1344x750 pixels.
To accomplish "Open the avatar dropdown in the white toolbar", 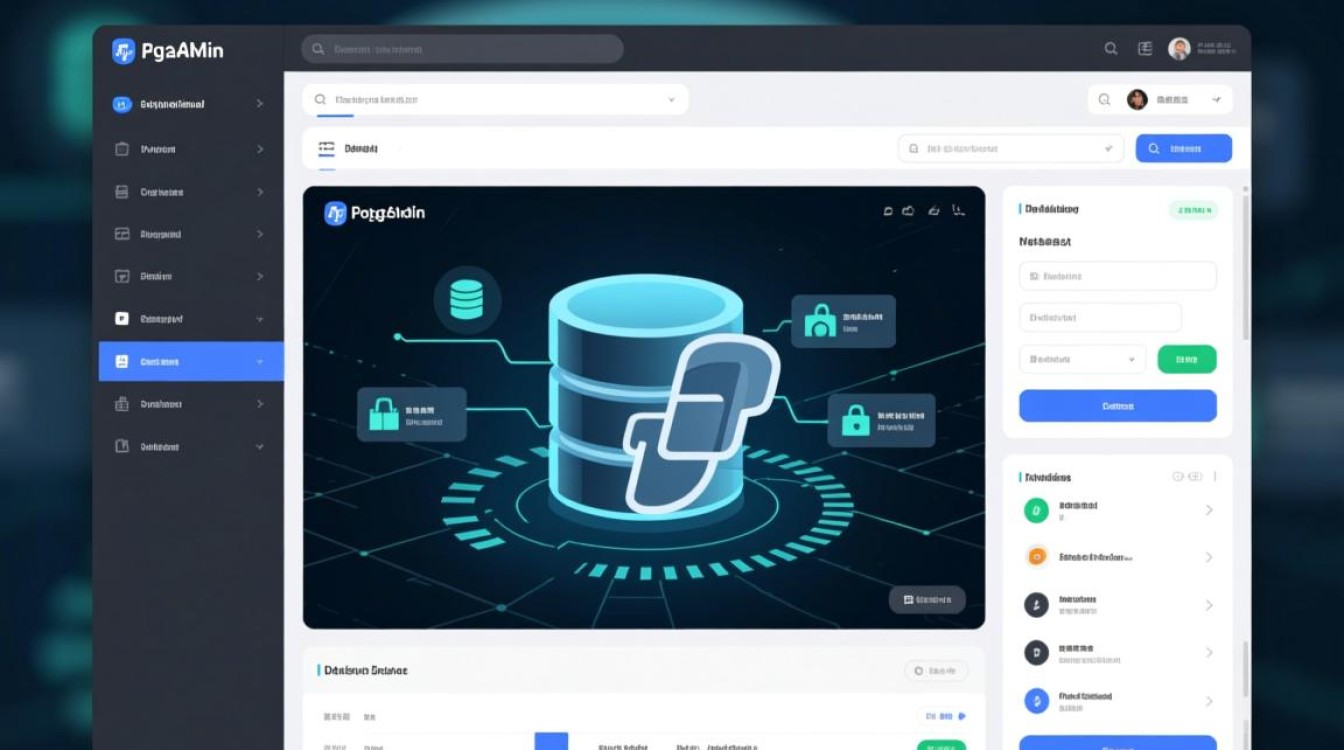I will click(x=1216, y=100).
